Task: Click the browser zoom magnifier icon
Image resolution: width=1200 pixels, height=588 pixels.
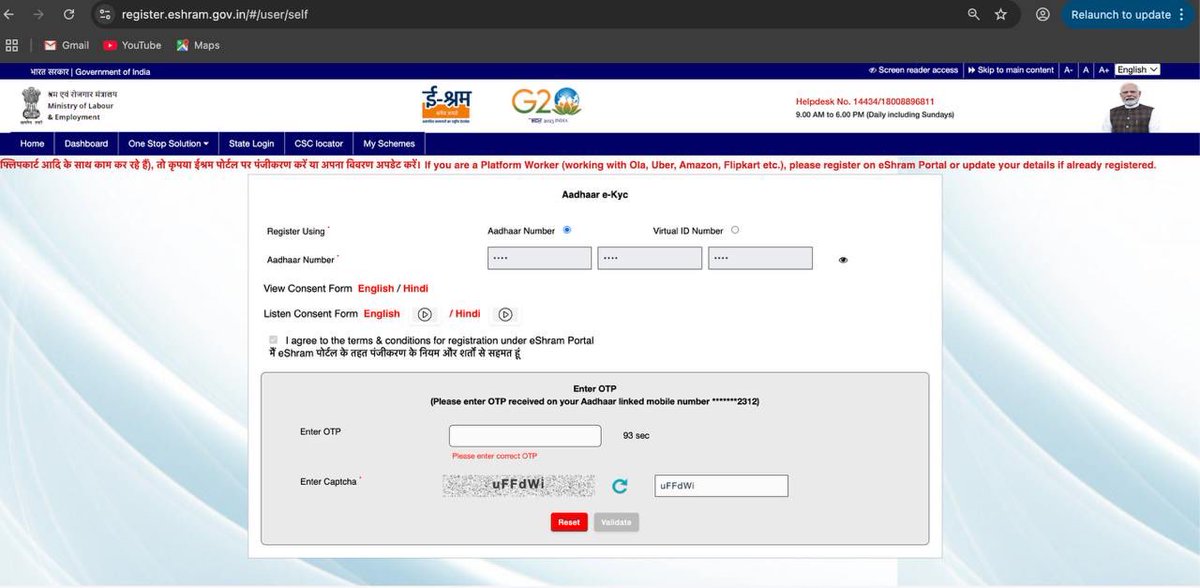Action: pos(974,15)
